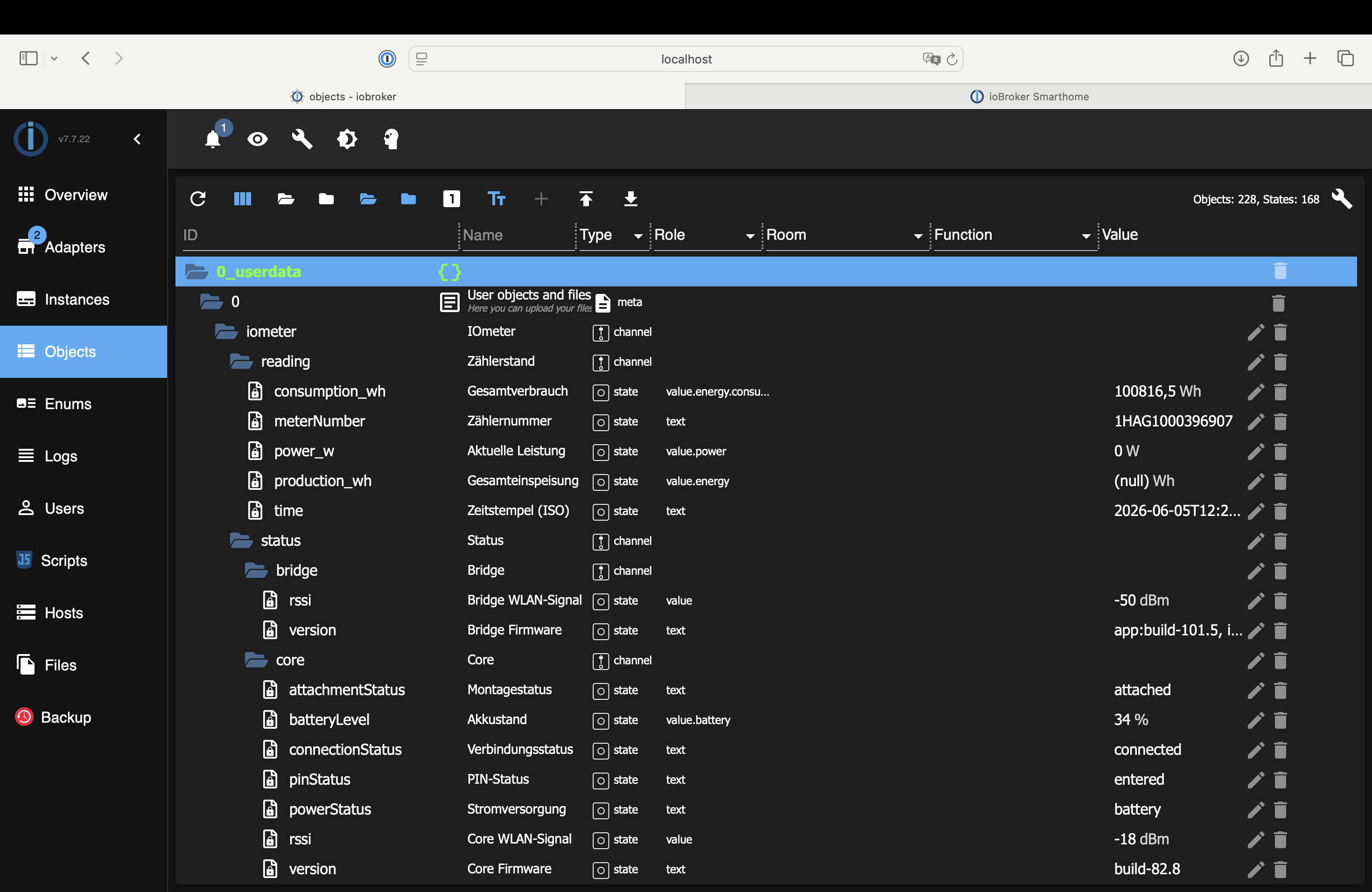The image size is (1372, 892).
Task: Toggle the states view numbered icon
Action: [x=451, y=199]
